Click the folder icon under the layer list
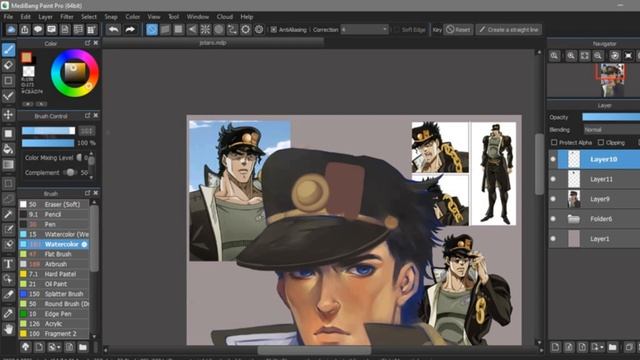The width and height of the screenshot is (640, 360). coord(612,347)
